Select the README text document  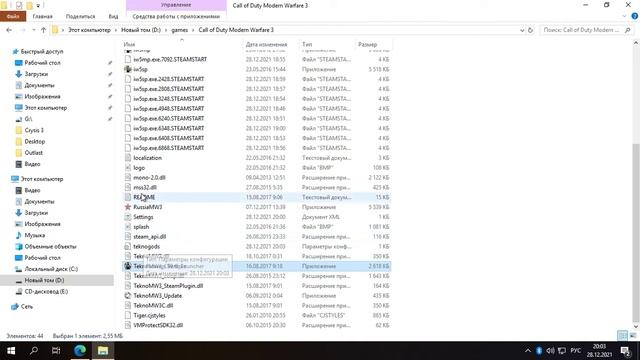point(144,197)
